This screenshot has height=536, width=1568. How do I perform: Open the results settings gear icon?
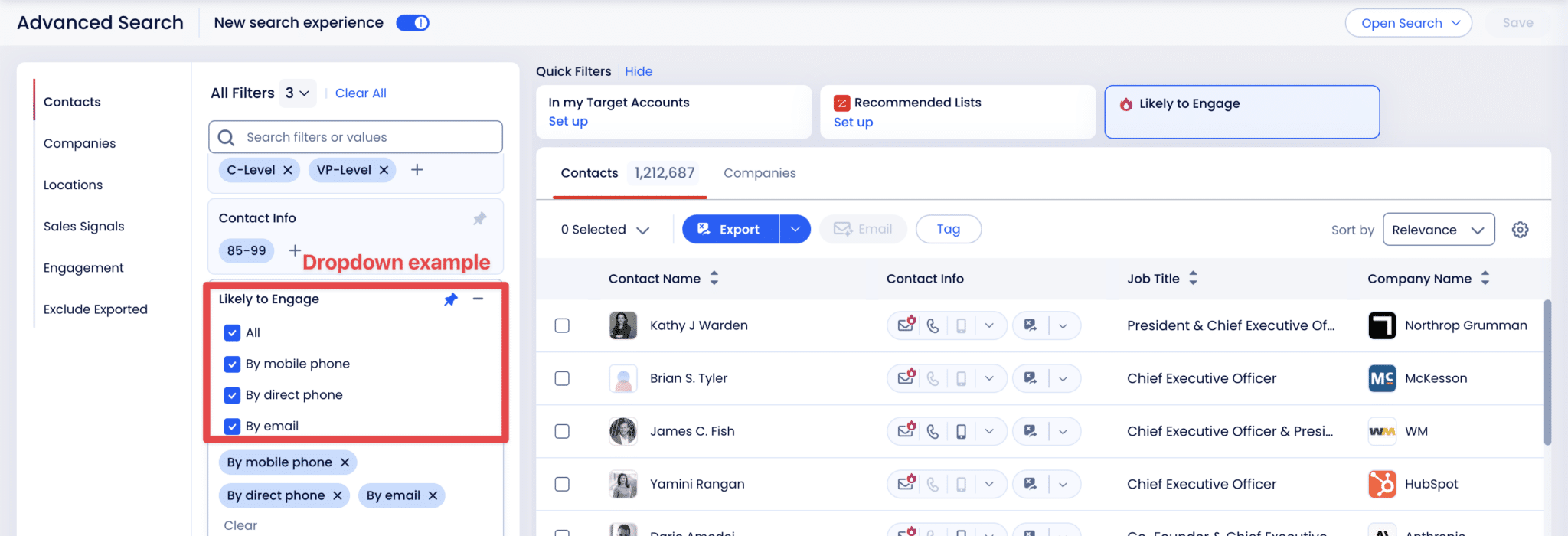pos(1520,229)
